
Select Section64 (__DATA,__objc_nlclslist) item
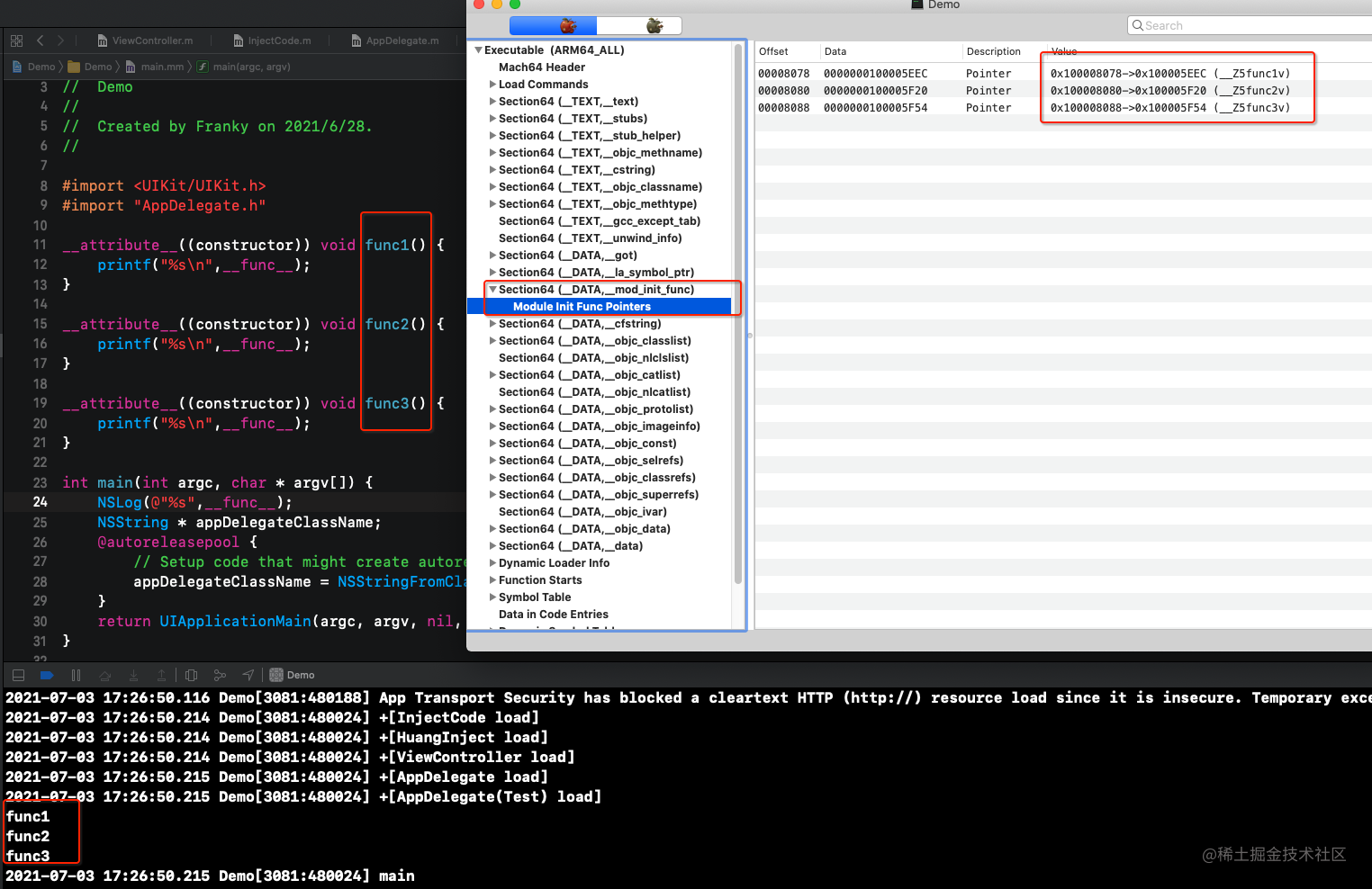tap(594, 358)
